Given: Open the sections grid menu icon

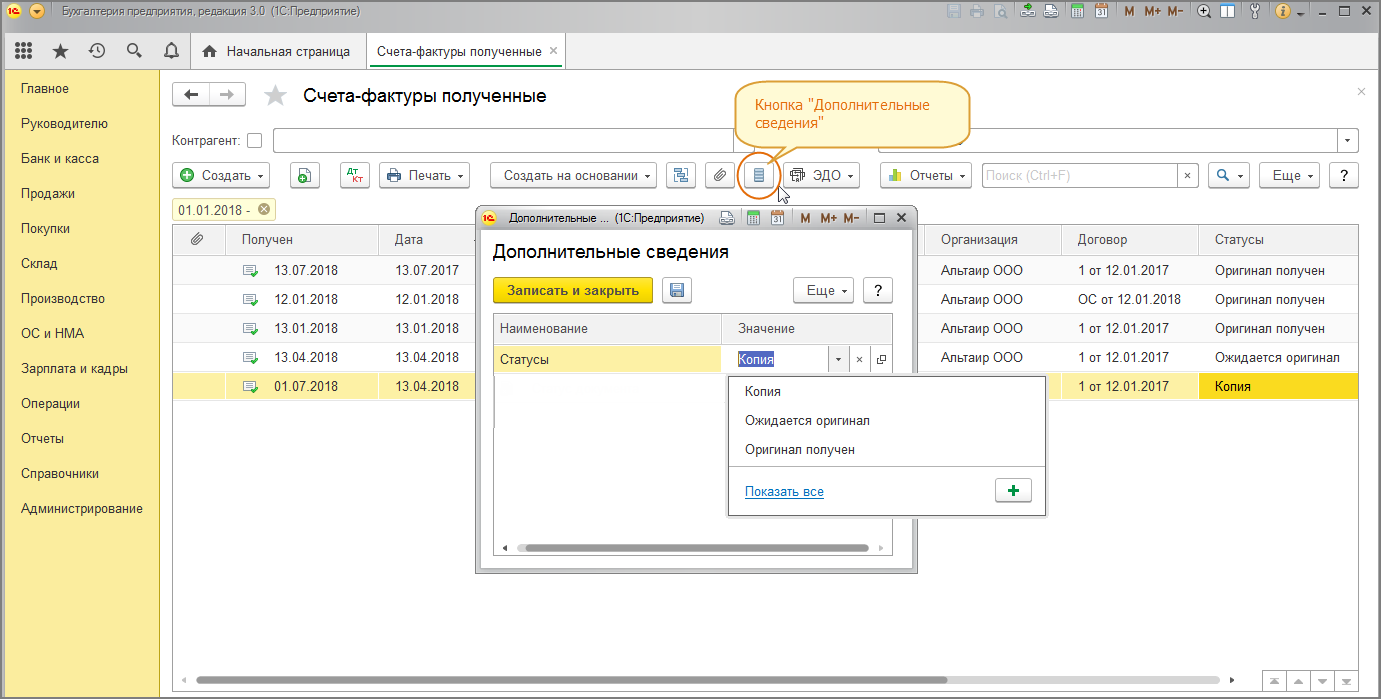Looking at the screenshot, I should point(24,51).
